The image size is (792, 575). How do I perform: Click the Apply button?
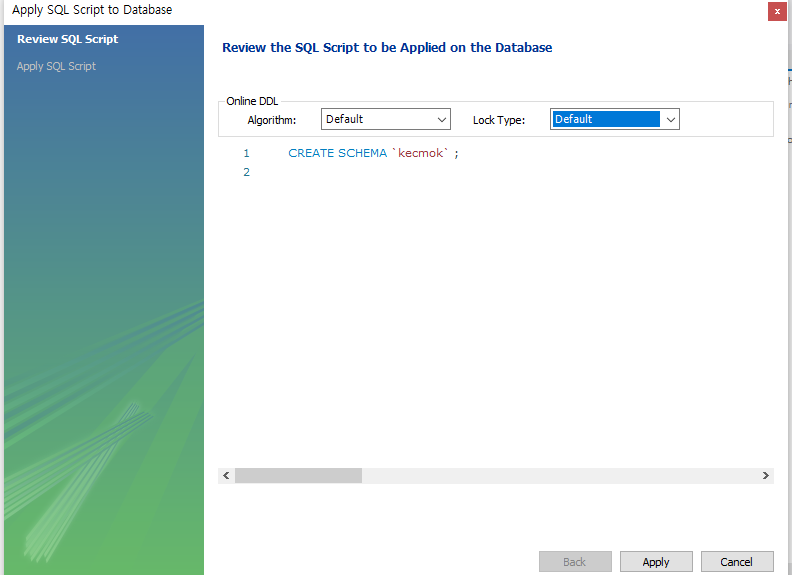656,561
